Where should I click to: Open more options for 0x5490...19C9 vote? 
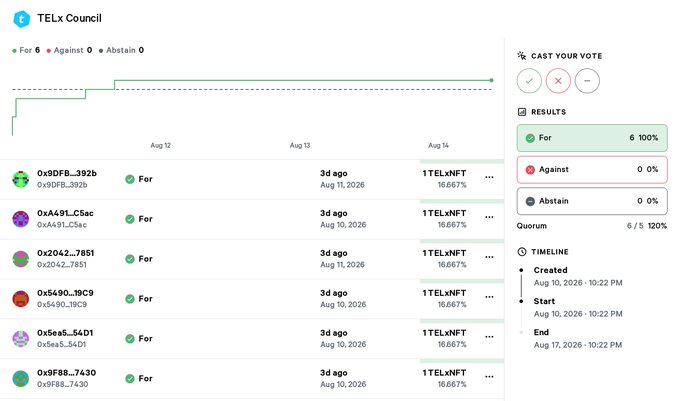[x=489, y=297]
